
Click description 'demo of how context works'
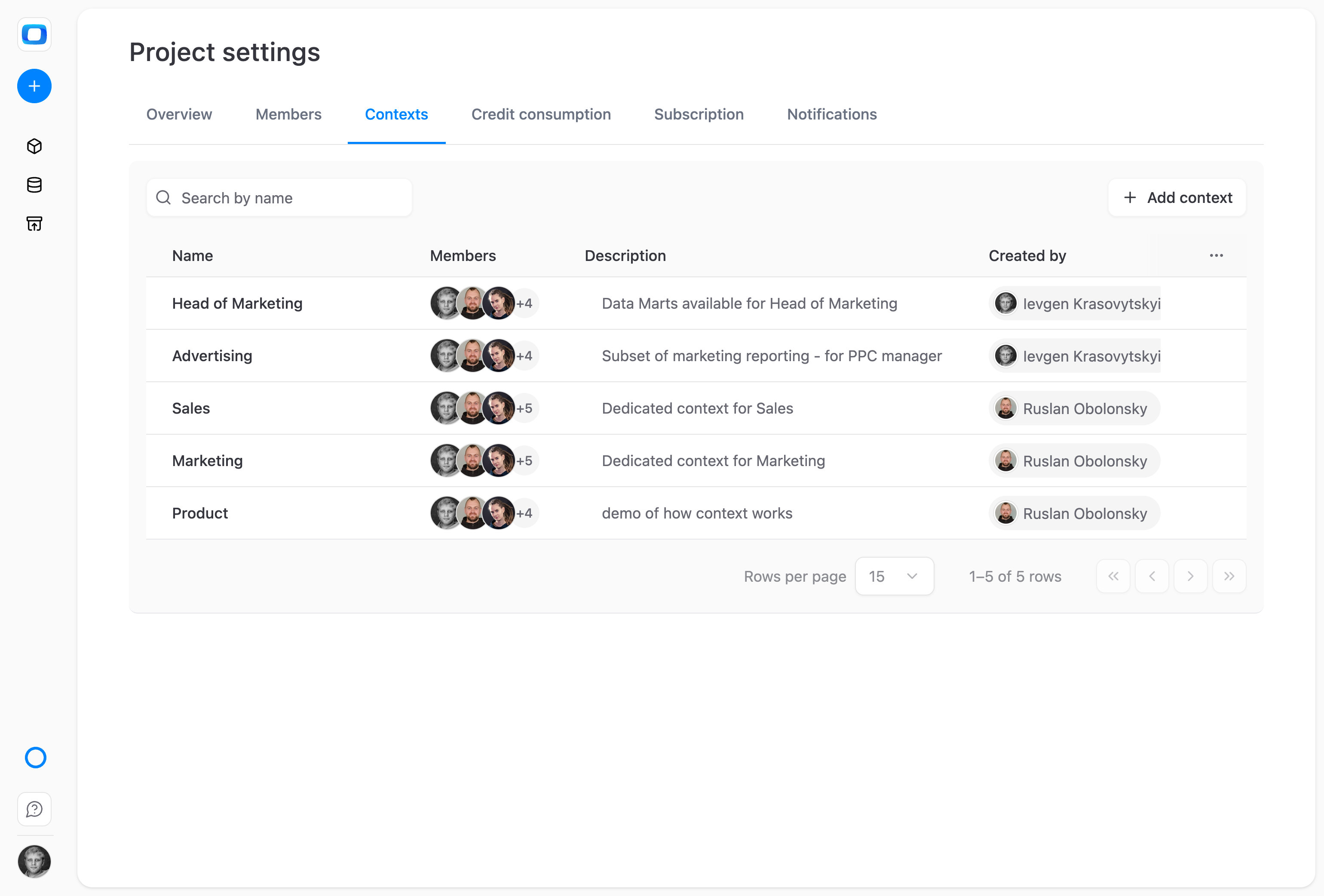pyautogui.click(x=697, y=513)
